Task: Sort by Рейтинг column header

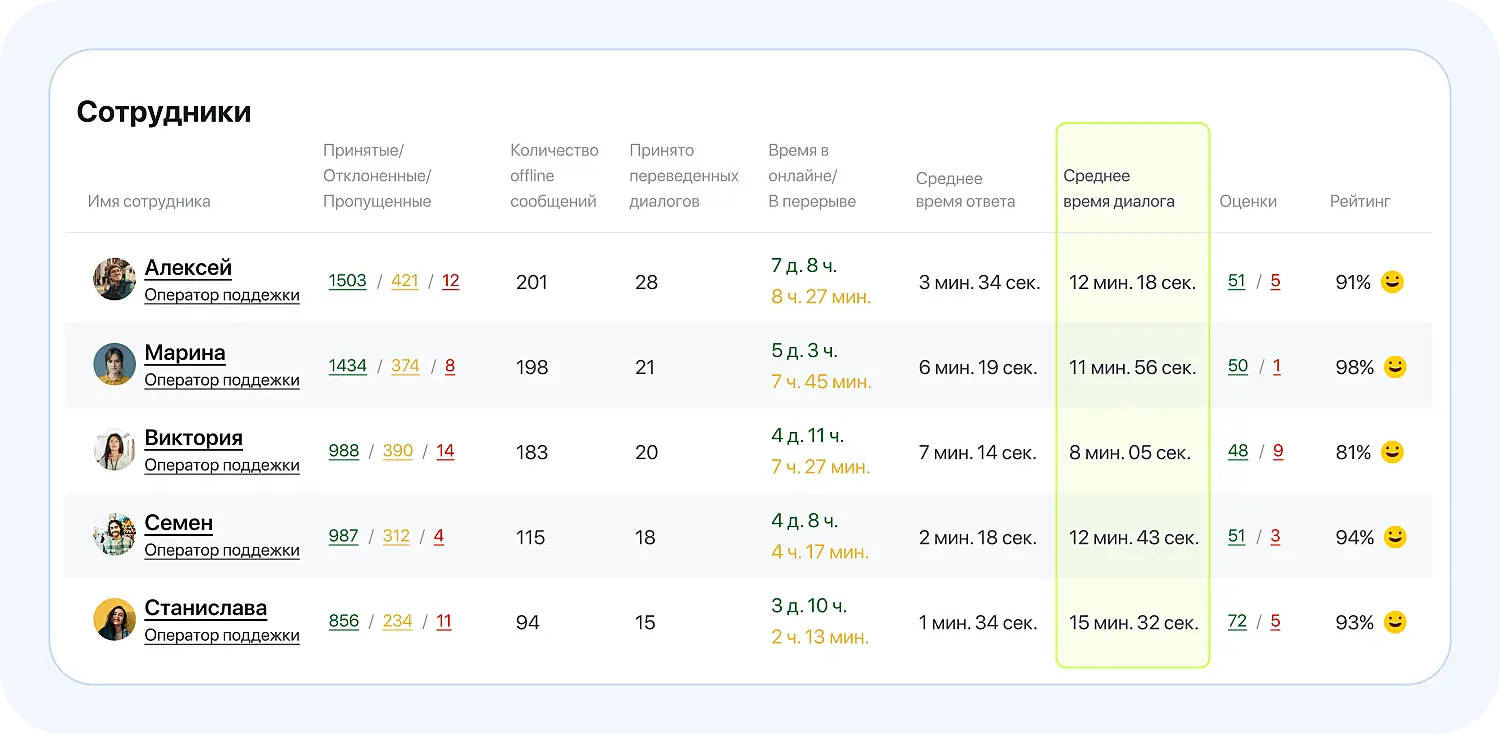Action: pos(1359,201)
